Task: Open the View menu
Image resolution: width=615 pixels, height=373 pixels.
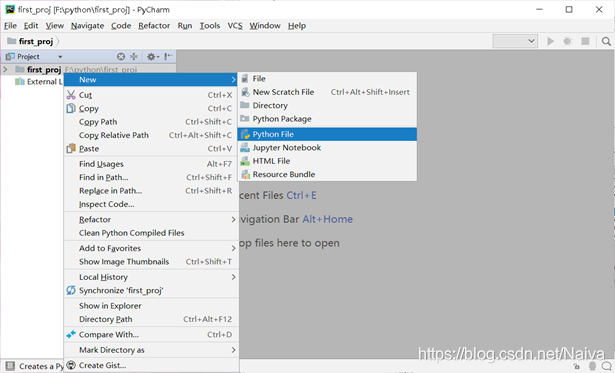Action: pyautogui.click(x=55, y=26)
